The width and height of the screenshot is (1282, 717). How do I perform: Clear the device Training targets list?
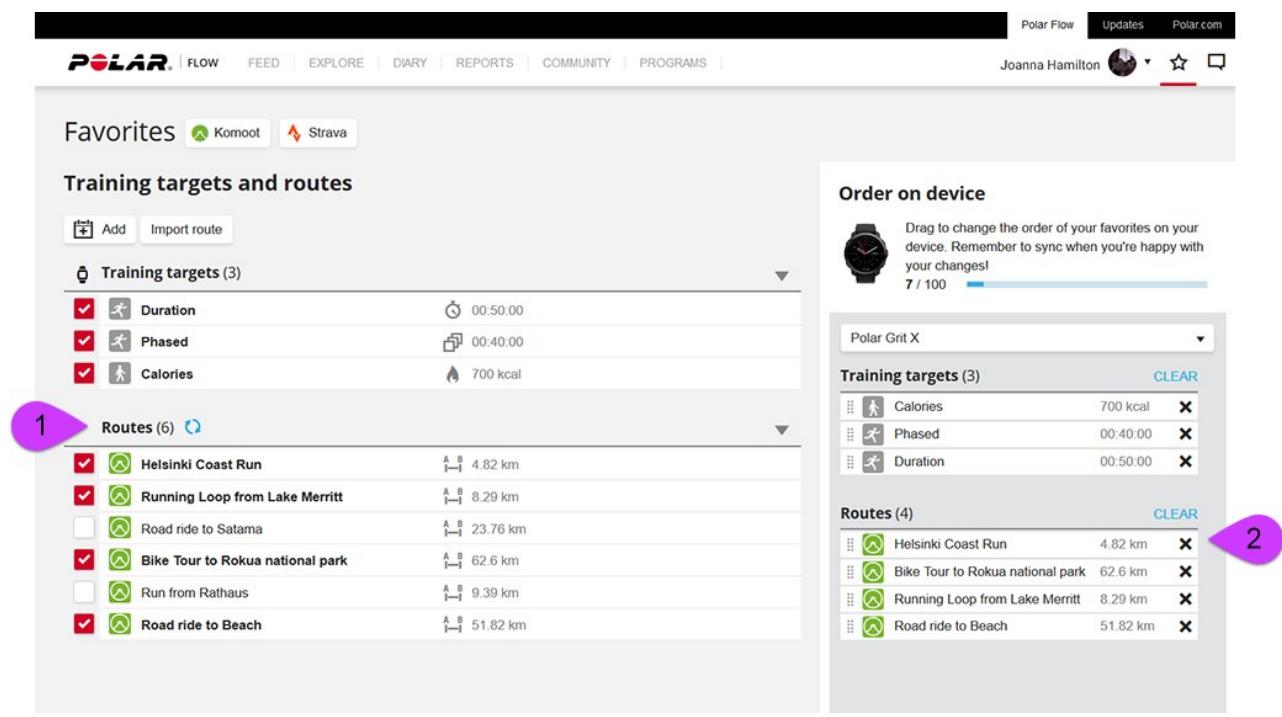(x=1175, y=377)
